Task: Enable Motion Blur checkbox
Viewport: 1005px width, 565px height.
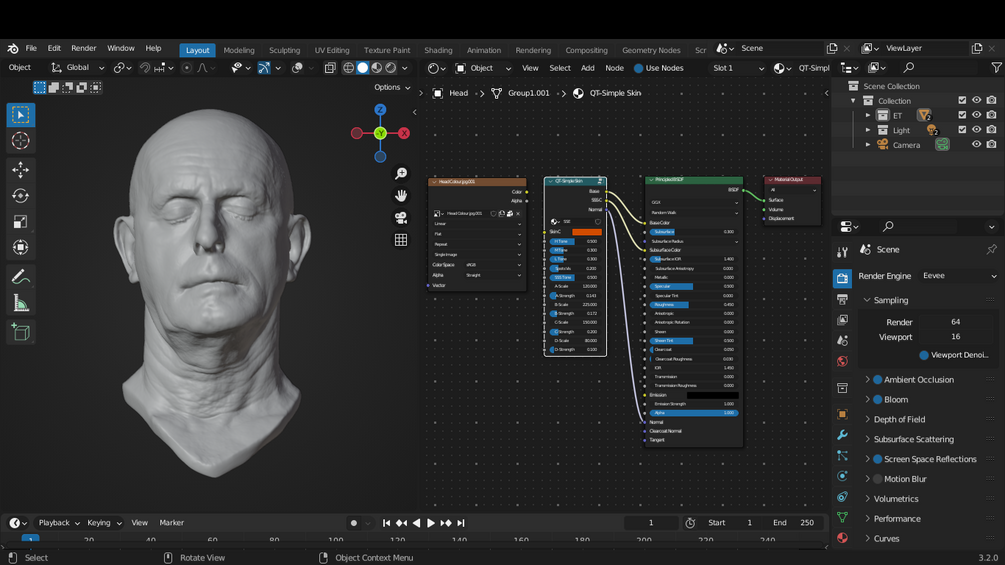Action: (x=878, y=479)
